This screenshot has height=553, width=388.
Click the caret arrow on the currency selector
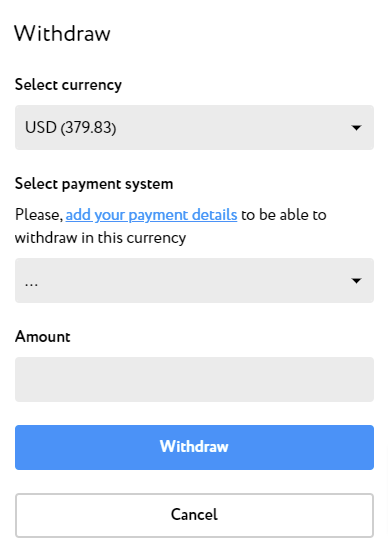coord(357,128)
